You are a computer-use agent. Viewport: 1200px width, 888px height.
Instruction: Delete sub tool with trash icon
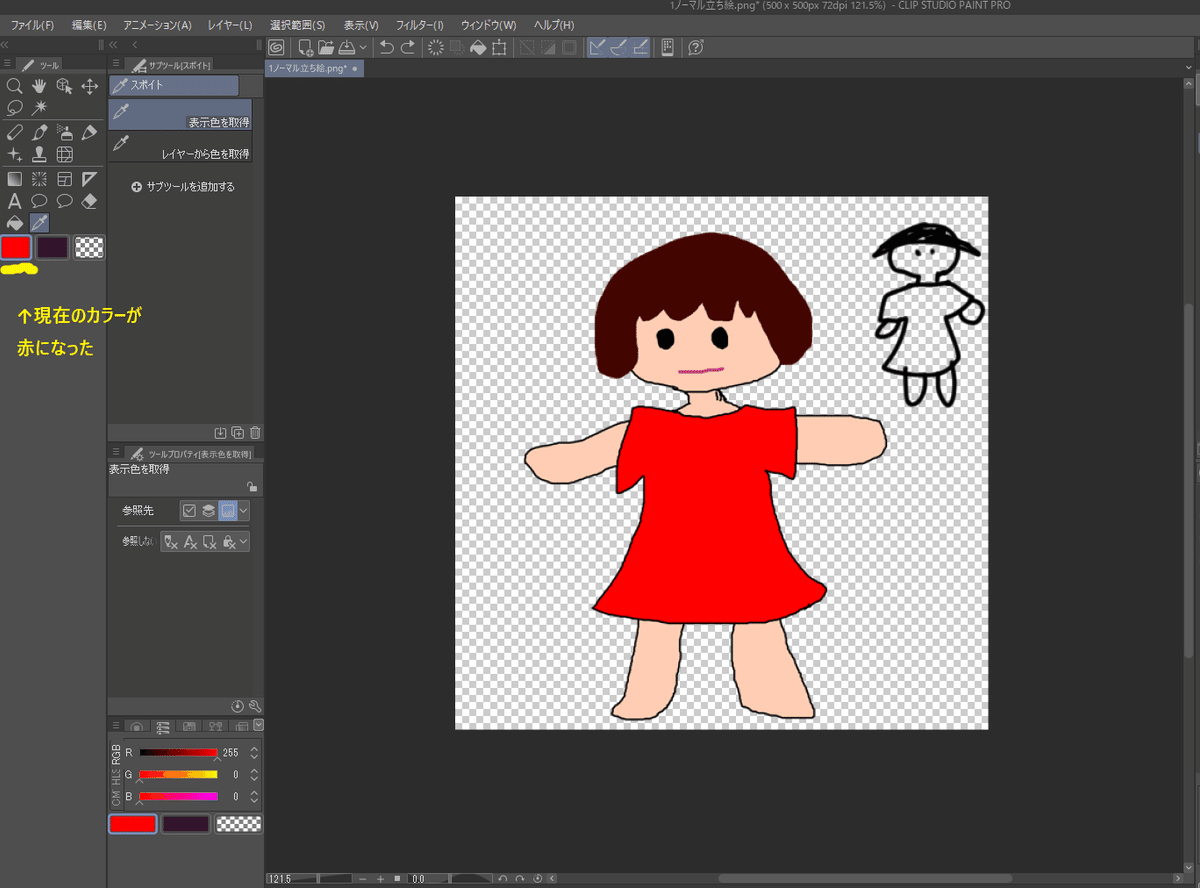tap(255, 433)
